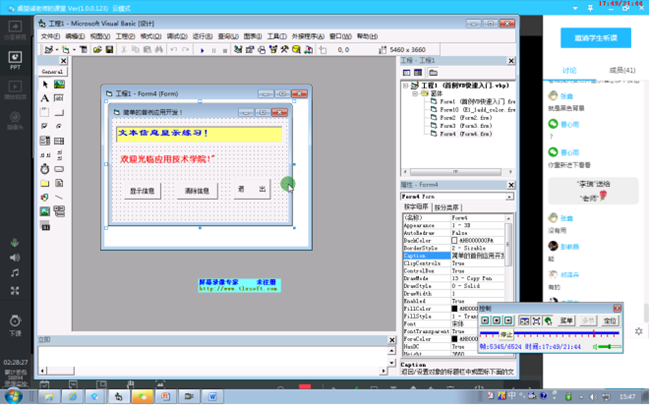Switch to the 按分类序 properties tab
The height and width of the screenshot is (406, 650).
coord(446,207)
